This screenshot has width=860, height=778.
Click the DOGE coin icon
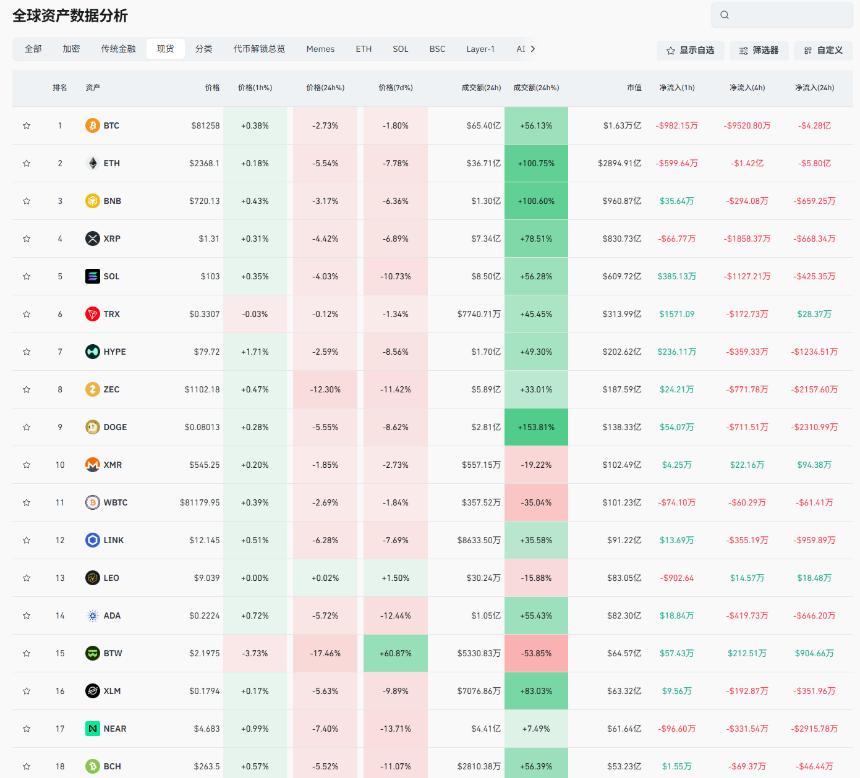click(x=92, y=427)
